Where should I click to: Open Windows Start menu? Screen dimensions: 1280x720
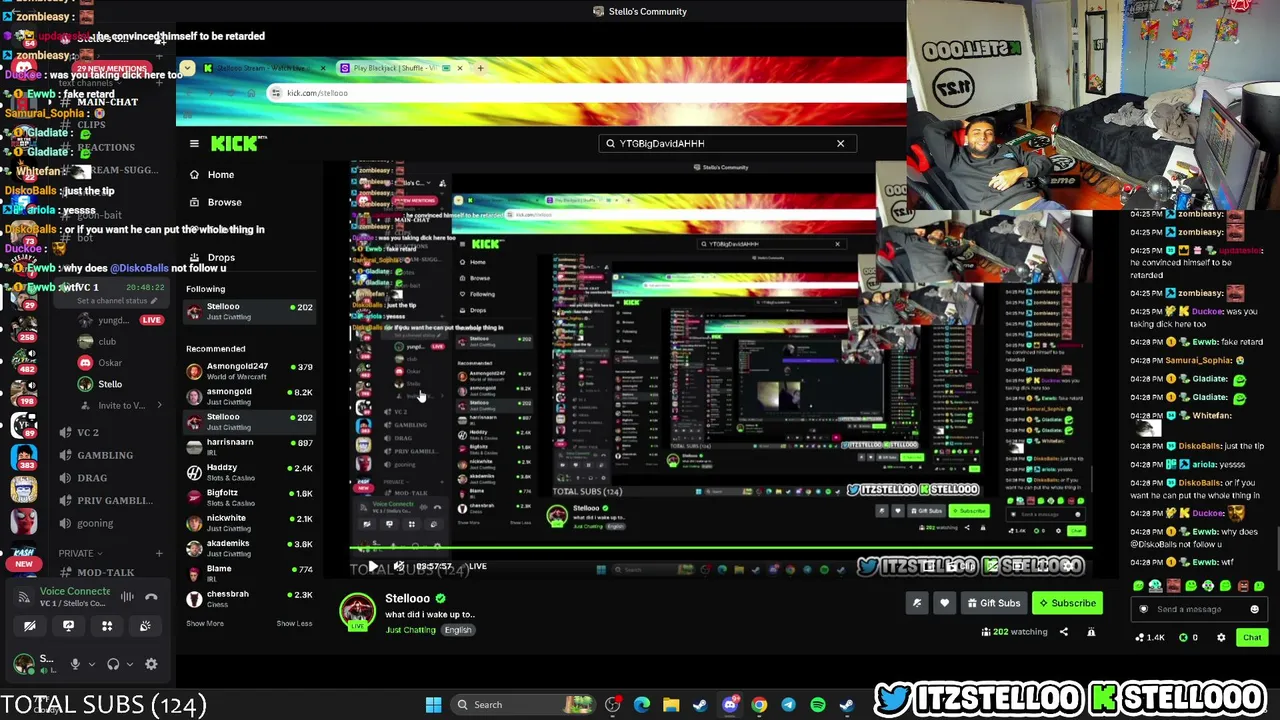[x=433, y=705]
